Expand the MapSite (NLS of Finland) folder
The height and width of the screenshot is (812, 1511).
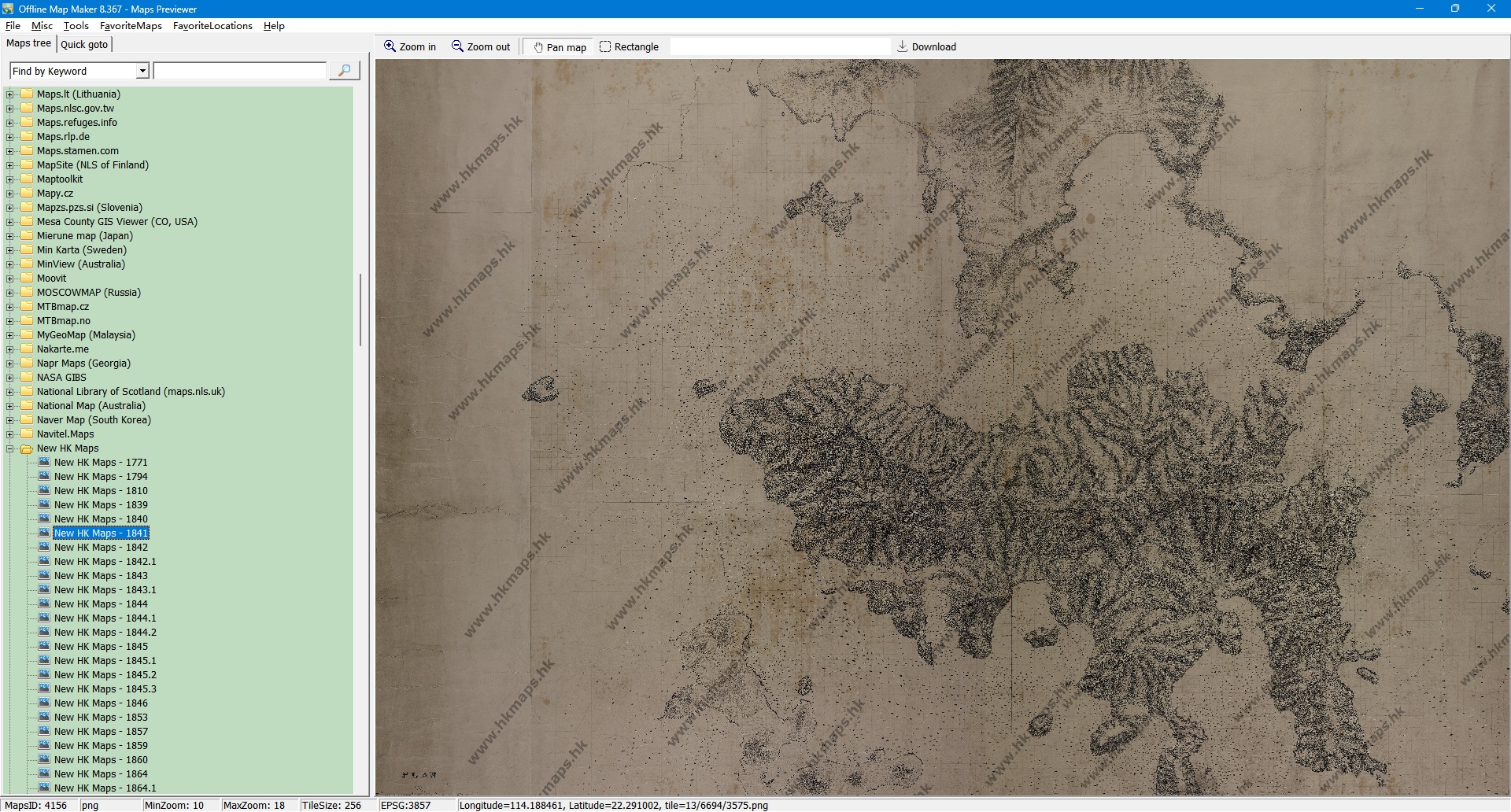point(10,165)
